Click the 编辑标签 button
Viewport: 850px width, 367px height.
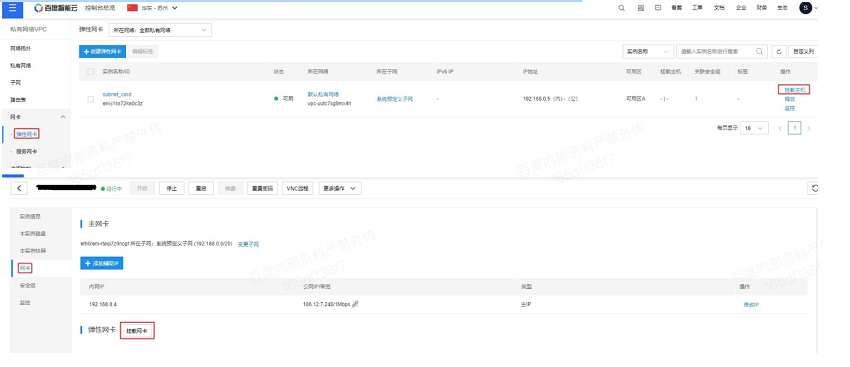click(143, 51)
